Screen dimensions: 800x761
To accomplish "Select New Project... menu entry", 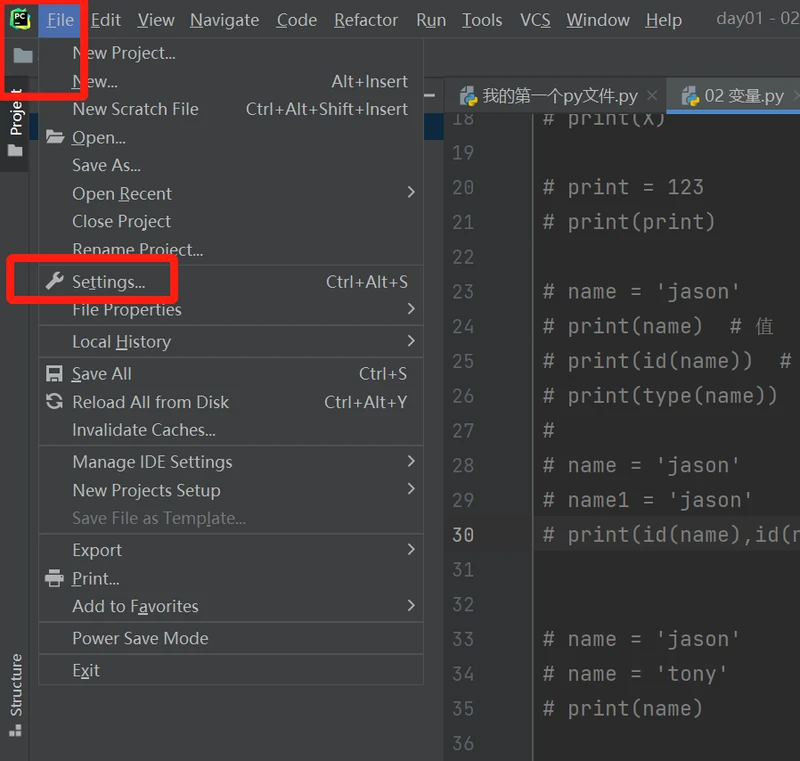I will (x=123, y=53).
